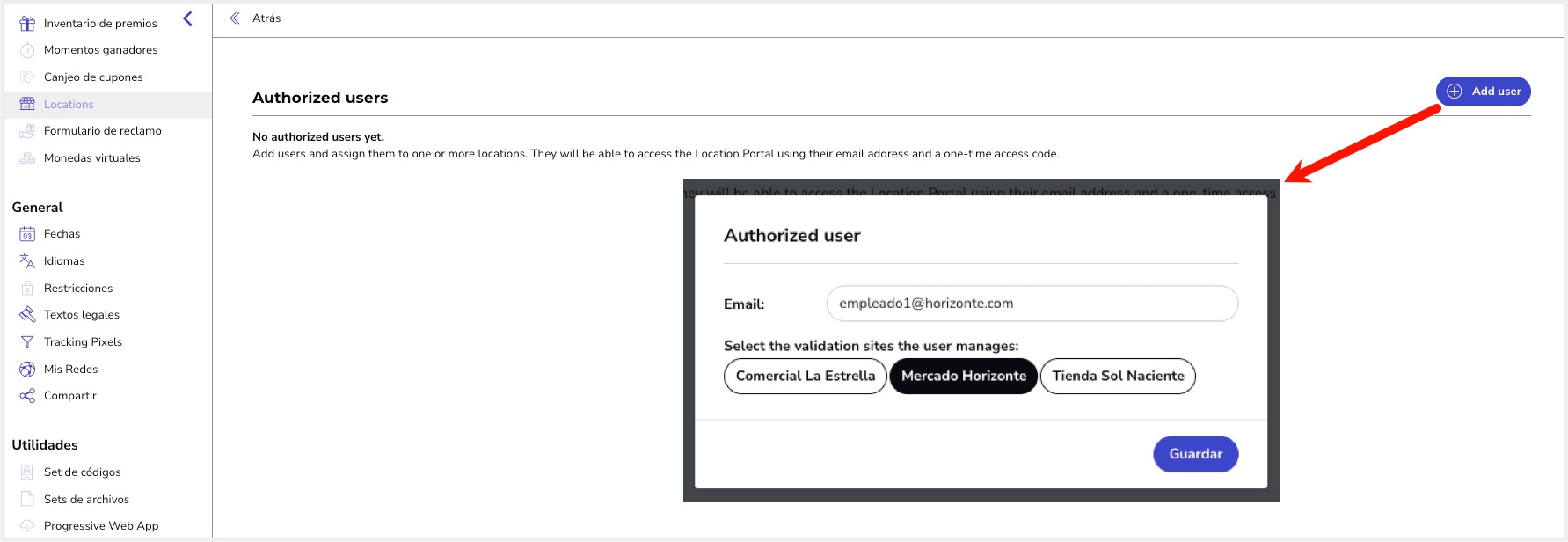Open Set de códigos utility

click(x=83, y=472)
